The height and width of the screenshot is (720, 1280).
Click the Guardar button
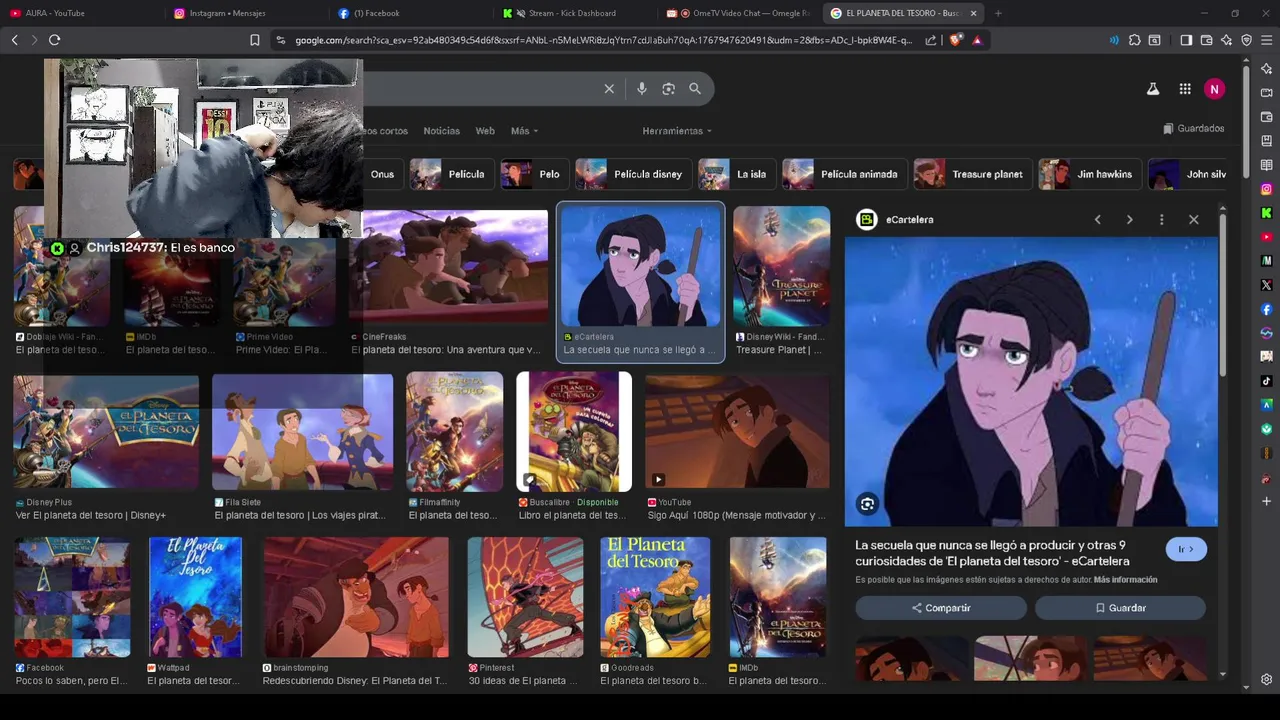[1120, 608]
